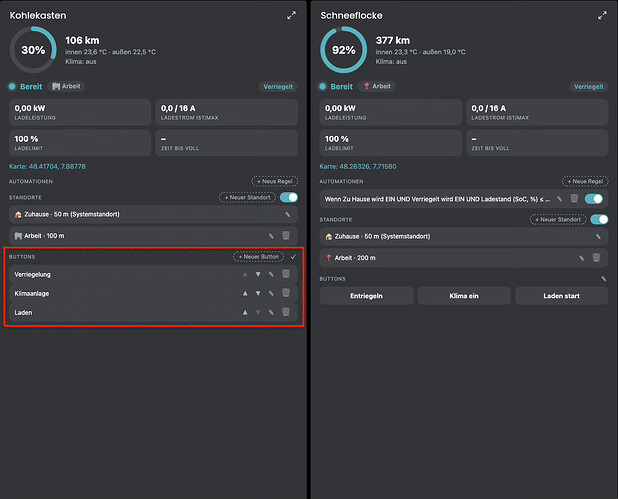Click the Verriegelt badge in Schneeflocke

click(588, 87)
